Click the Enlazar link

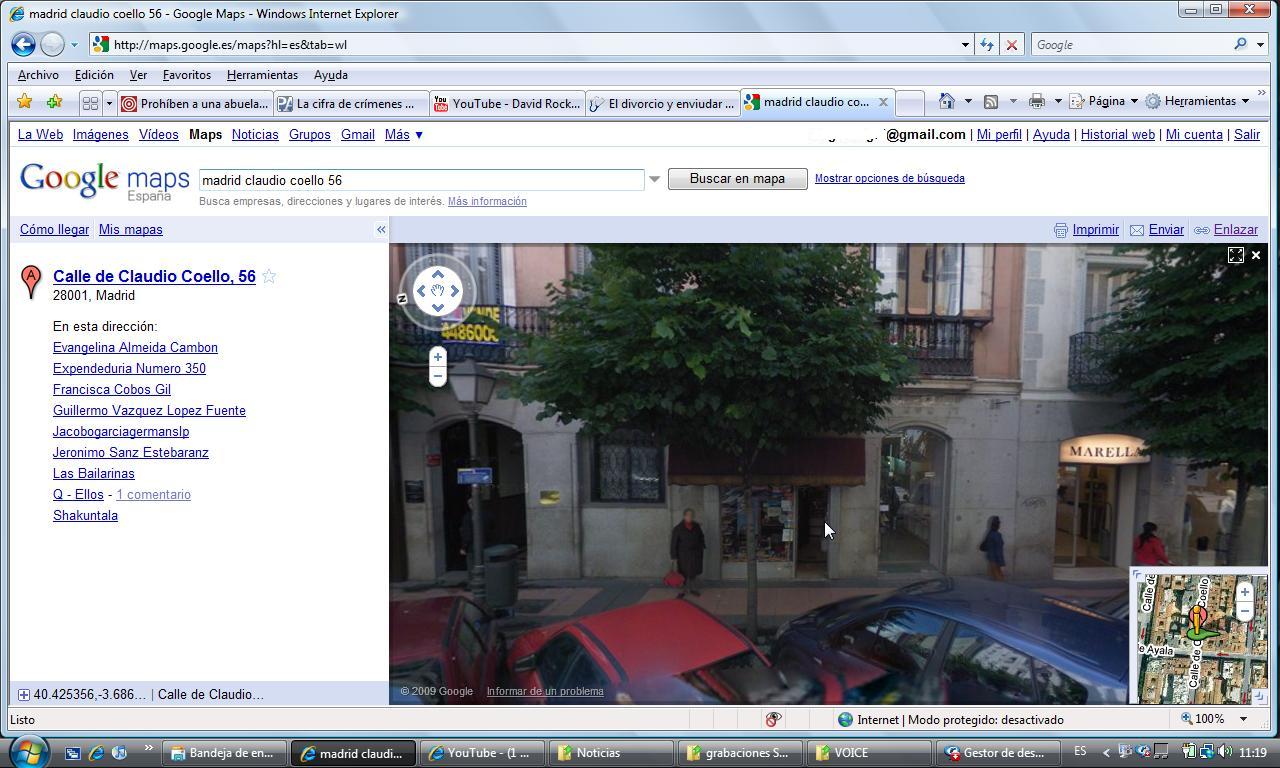1235,230
